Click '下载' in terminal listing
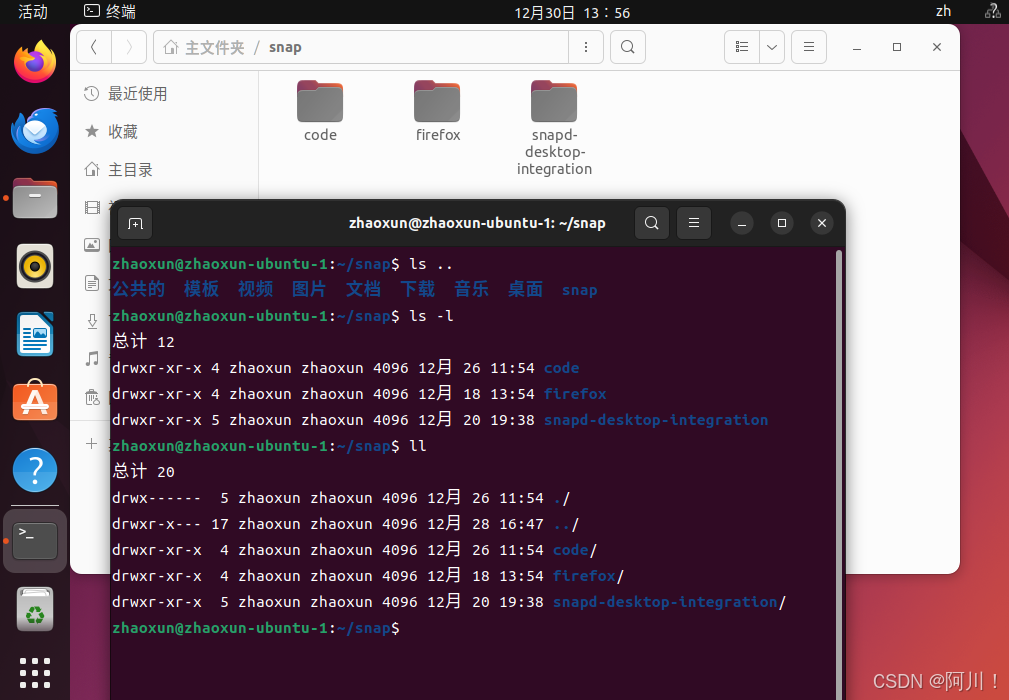Screen dimensions: 1009x700 tap(417, 289)
